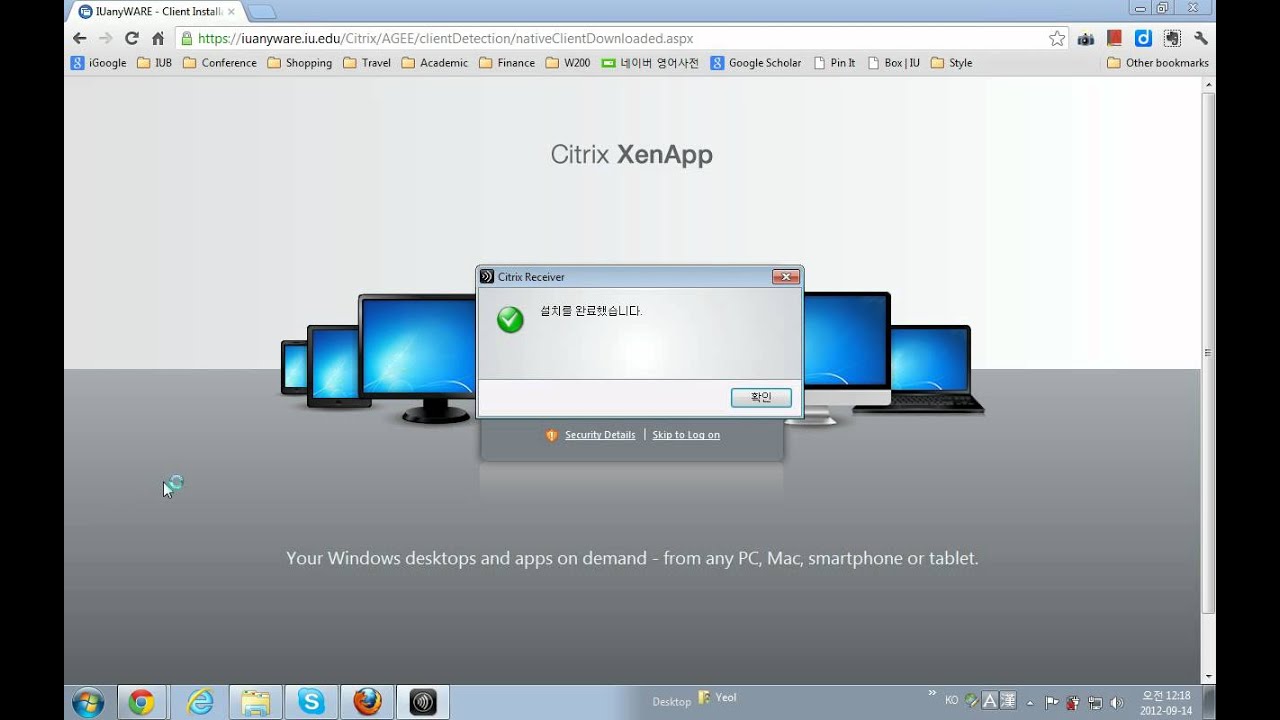Click the browser forward arrow
1280x720 pixels.
pos(105,38)
